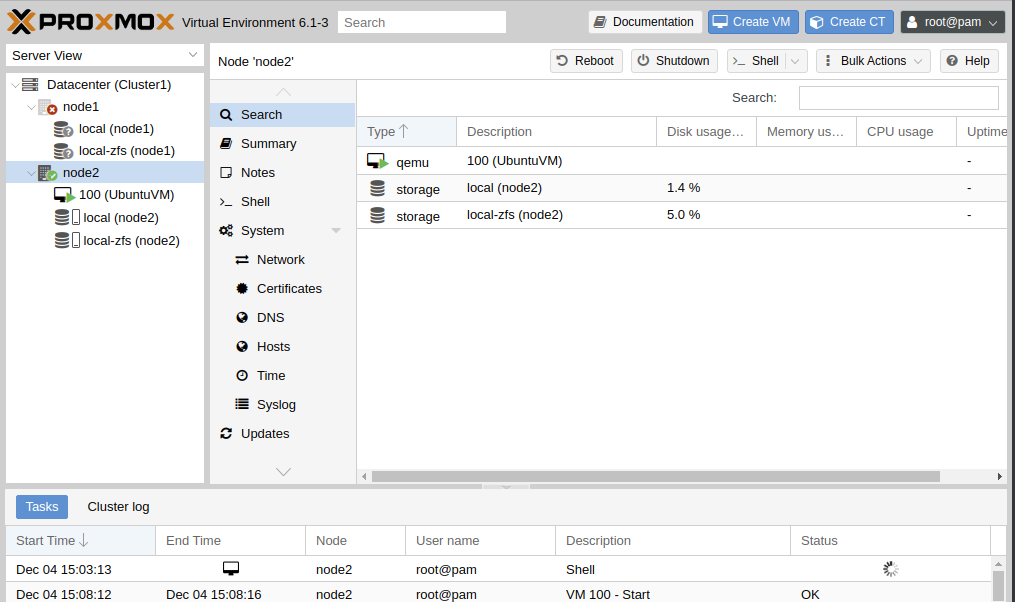This screenshot has width=1015, height=602.
Task: Switch to the Tasks tab
Action: point(42,507)
